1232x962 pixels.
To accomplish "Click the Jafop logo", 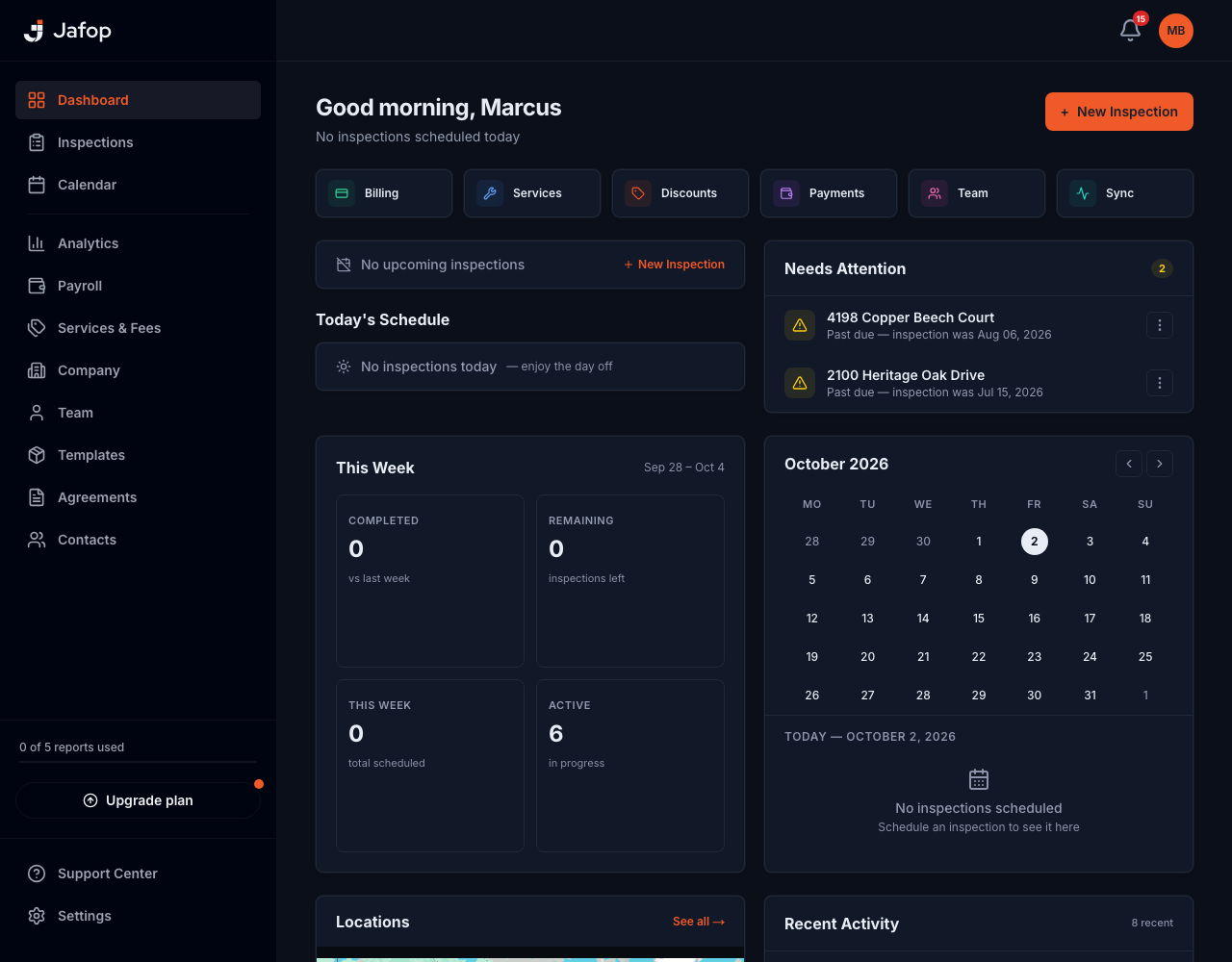I will pyautogui.click(x=67, y=31).
